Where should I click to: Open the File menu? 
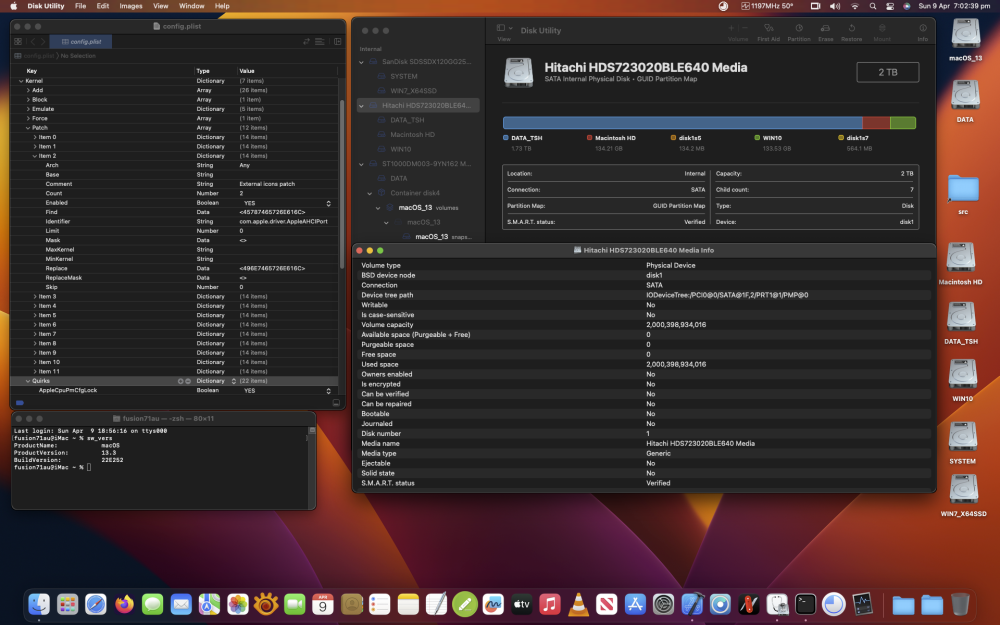pyautogui.click(x=80, y=6)
